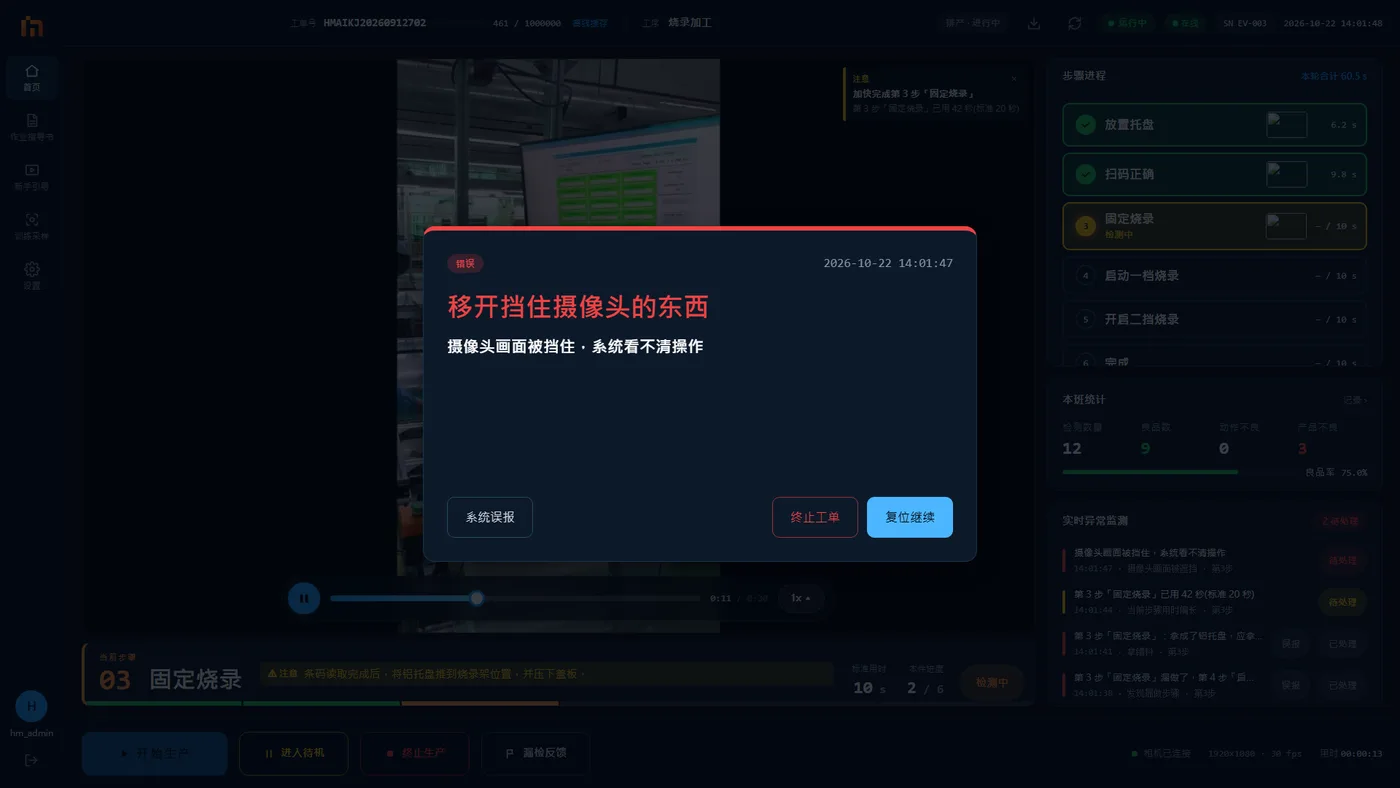Image resolution: width=1400 pixels, height=788 pixels.
Task: Click the H user avatar
Action: point(31,706)
